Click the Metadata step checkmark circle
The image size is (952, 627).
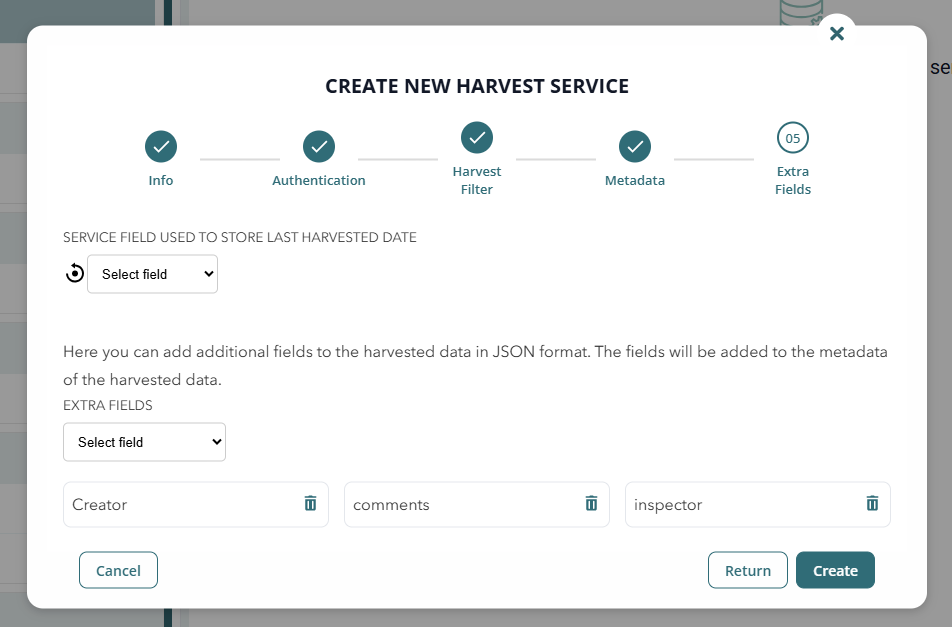(635, 147)
